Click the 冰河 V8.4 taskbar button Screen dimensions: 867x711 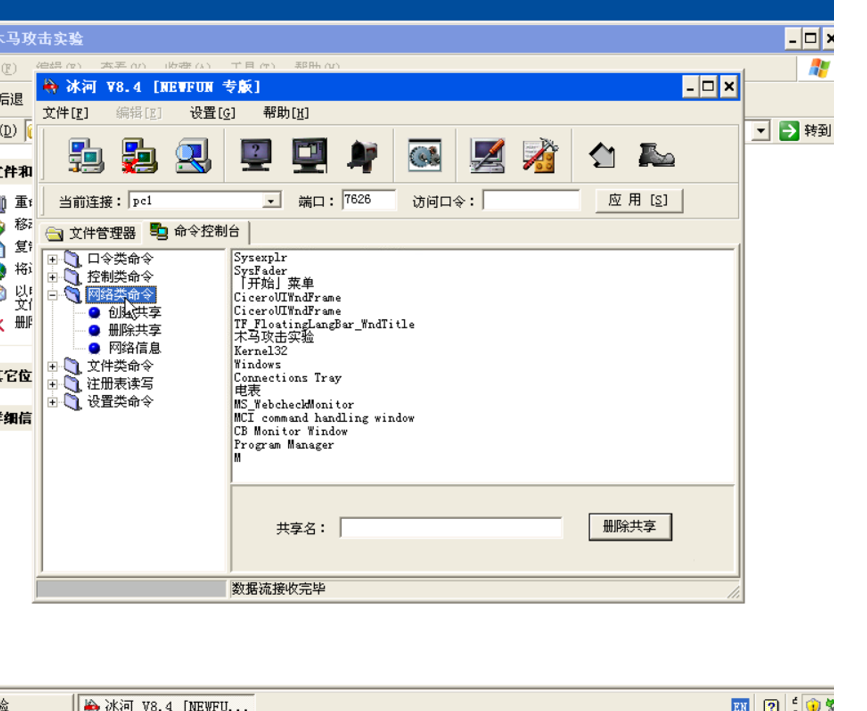166,704
